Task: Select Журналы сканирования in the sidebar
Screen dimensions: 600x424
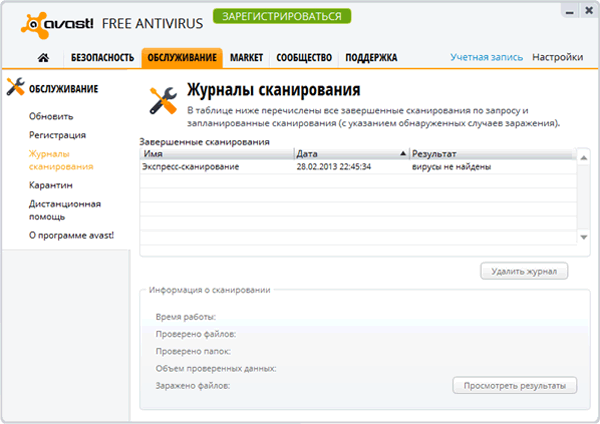Action: tap(61, 160)
